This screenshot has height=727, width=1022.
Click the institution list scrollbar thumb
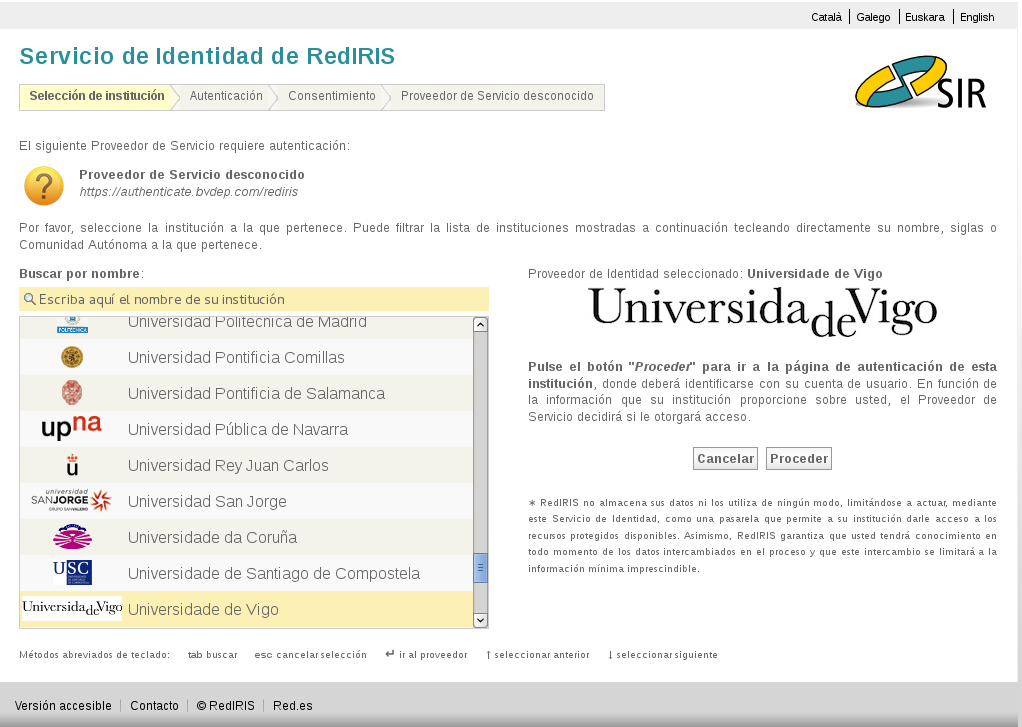pos(480,568)
